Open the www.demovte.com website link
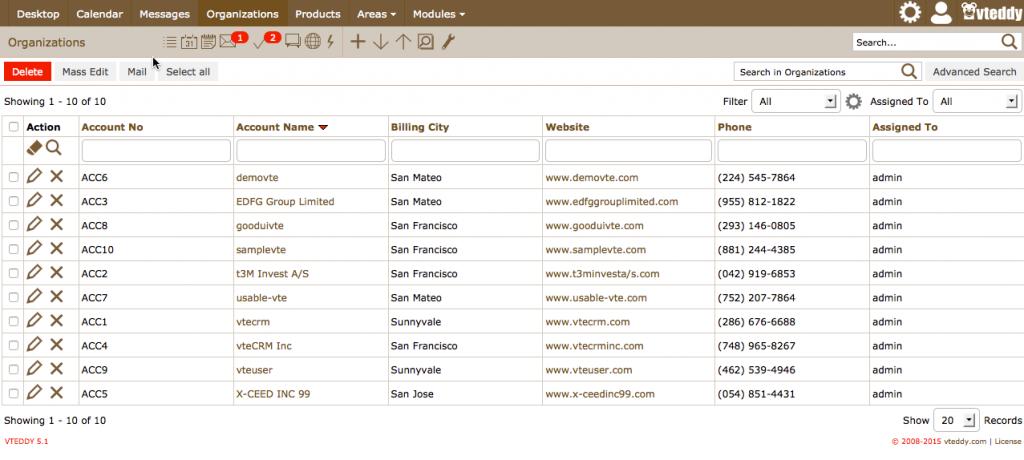This screenshot has height=460, width=1024. pyautogui.click(x=592, y=177)
